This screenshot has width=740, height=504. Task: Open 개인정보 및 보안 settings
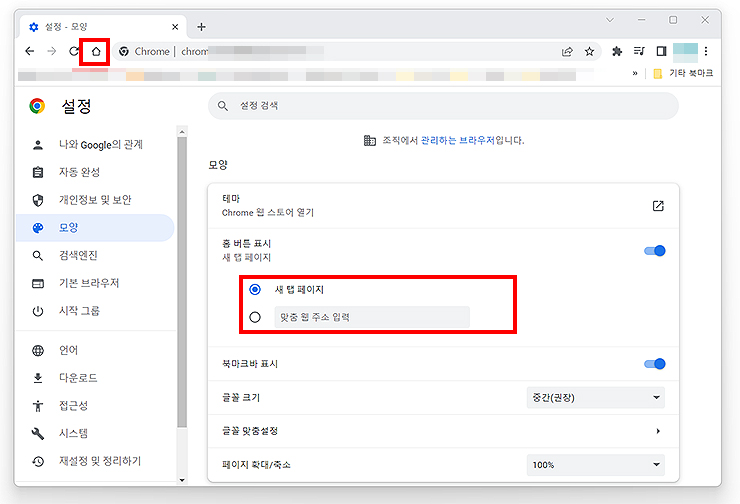coord(95,200)
